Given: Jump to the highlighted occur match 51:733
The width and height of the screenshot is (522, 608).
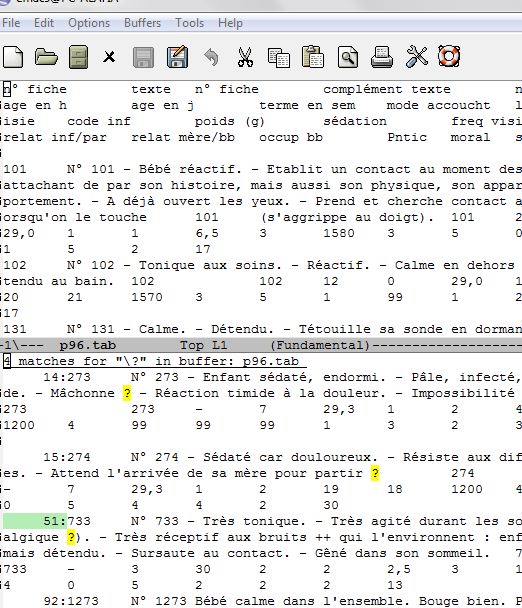Looking at the screenshot, I should (67, 521).
